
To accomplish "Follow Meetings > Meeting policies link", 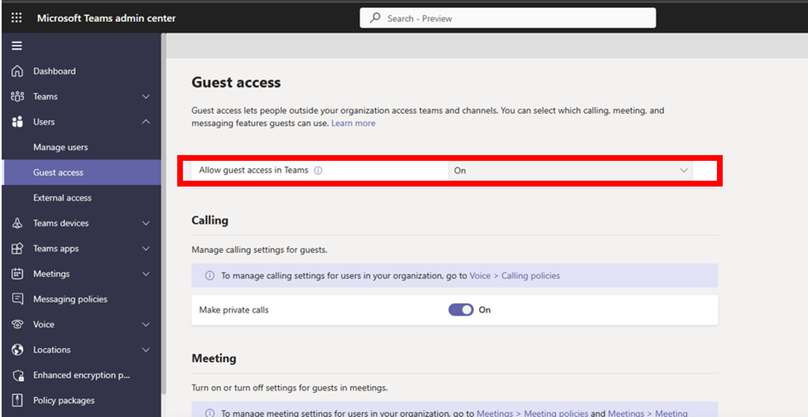I will (532, 413).
